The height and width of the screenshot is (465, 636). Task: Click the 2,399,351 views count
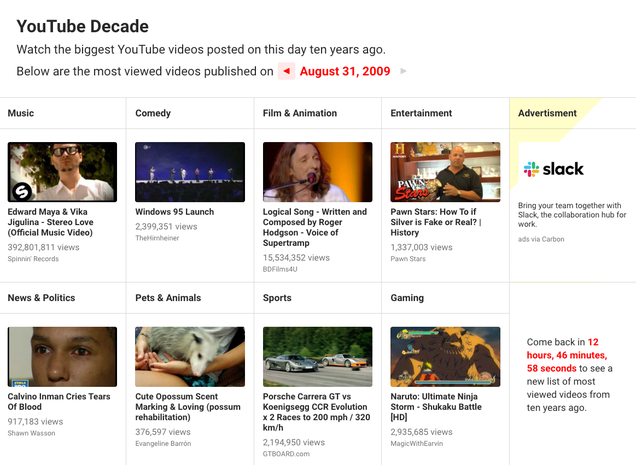pyautogui.click(x=166, y=227)
